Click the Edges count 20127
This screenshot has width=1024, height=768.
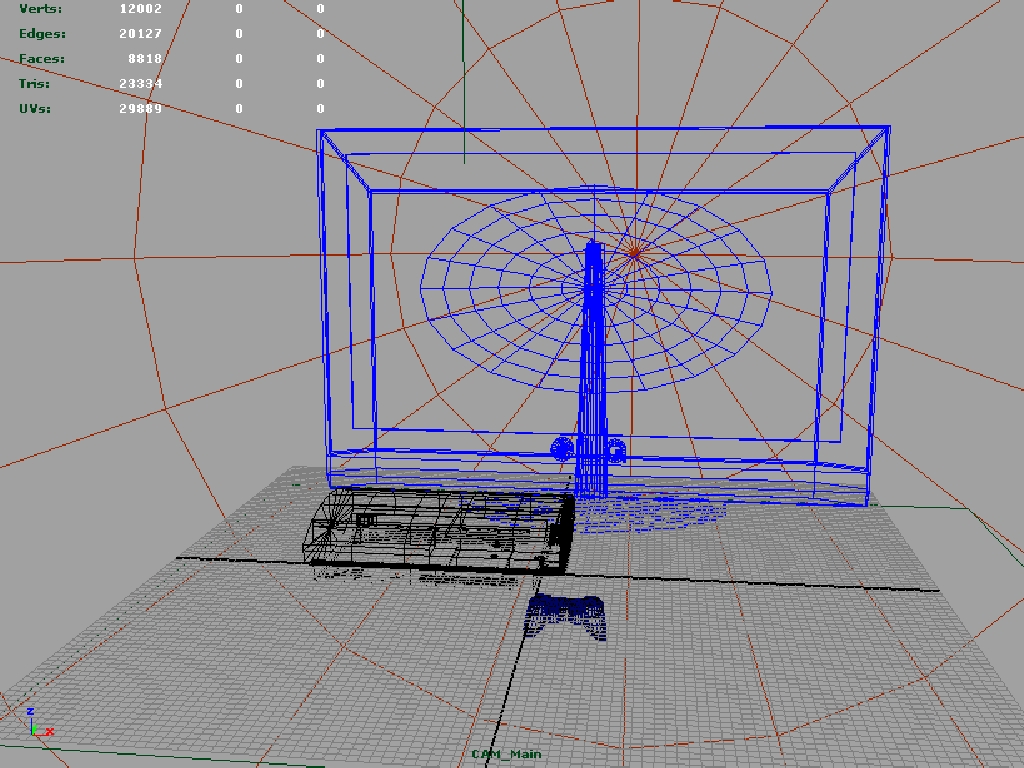pyautogui.click(x=140, y=33)
